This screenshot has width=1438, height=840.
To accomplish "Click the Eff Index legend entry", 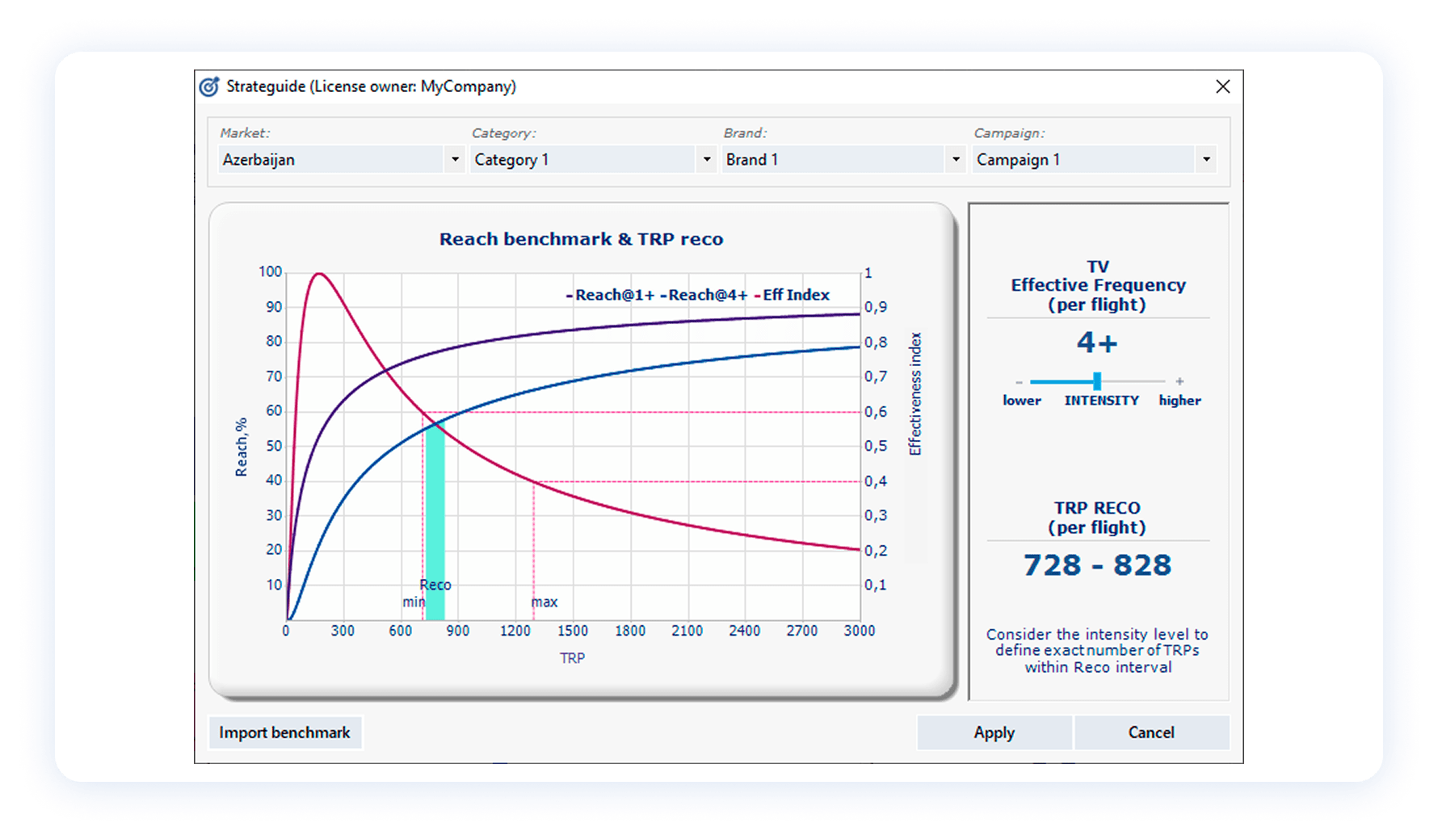I will tap(792, 295).
